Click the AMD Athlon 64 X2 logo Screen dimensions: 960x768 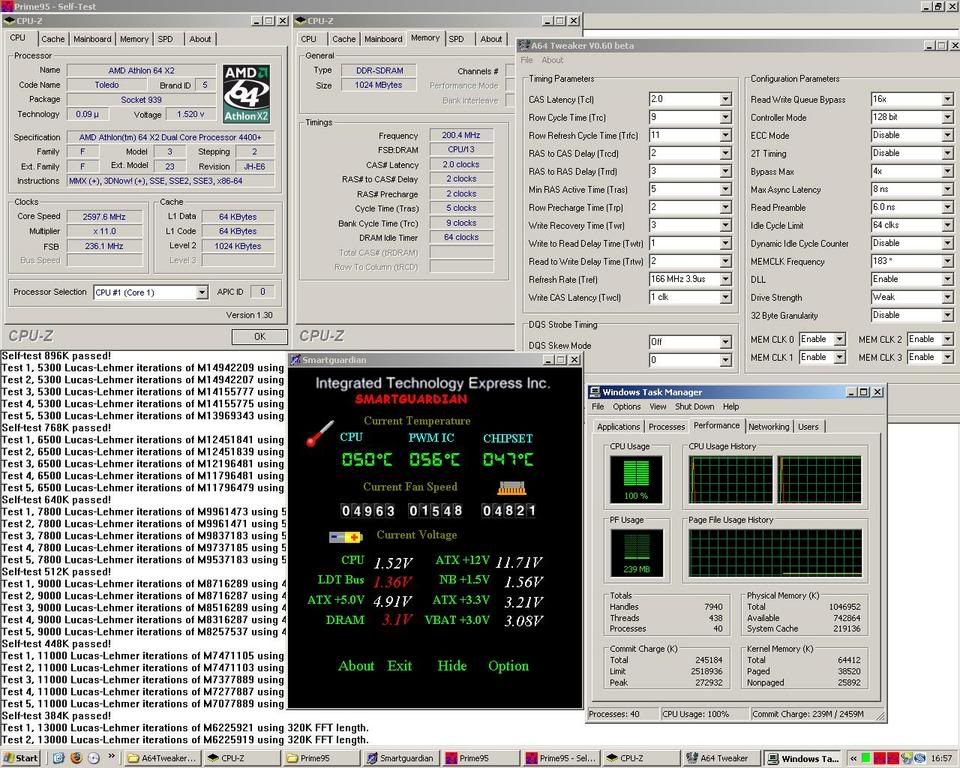(246, 94)
